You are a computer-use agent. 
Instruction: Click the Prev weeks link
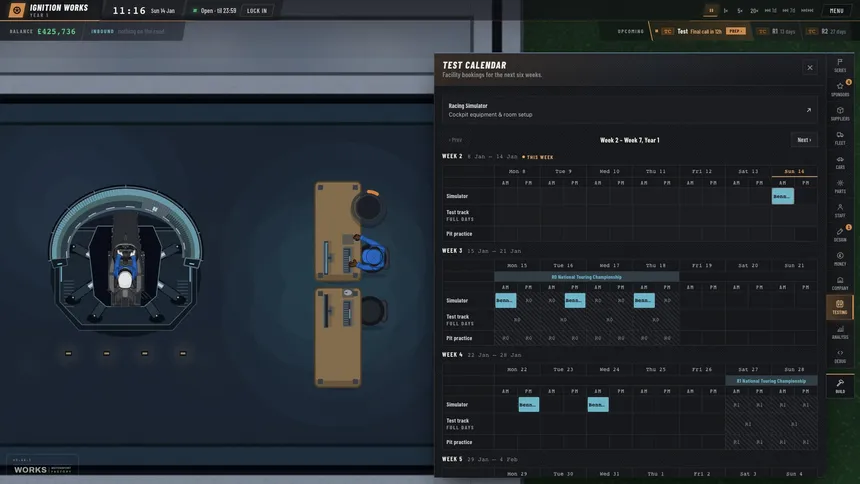[455, 140]
